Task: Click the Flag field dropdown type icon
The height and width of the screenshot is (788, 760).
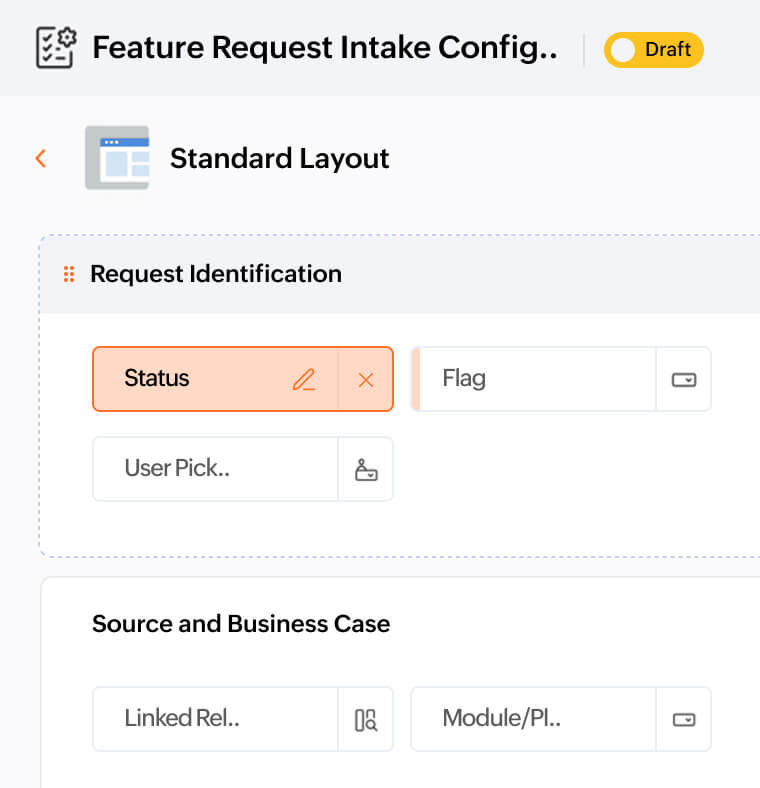Action: click(x=684, y=379)
